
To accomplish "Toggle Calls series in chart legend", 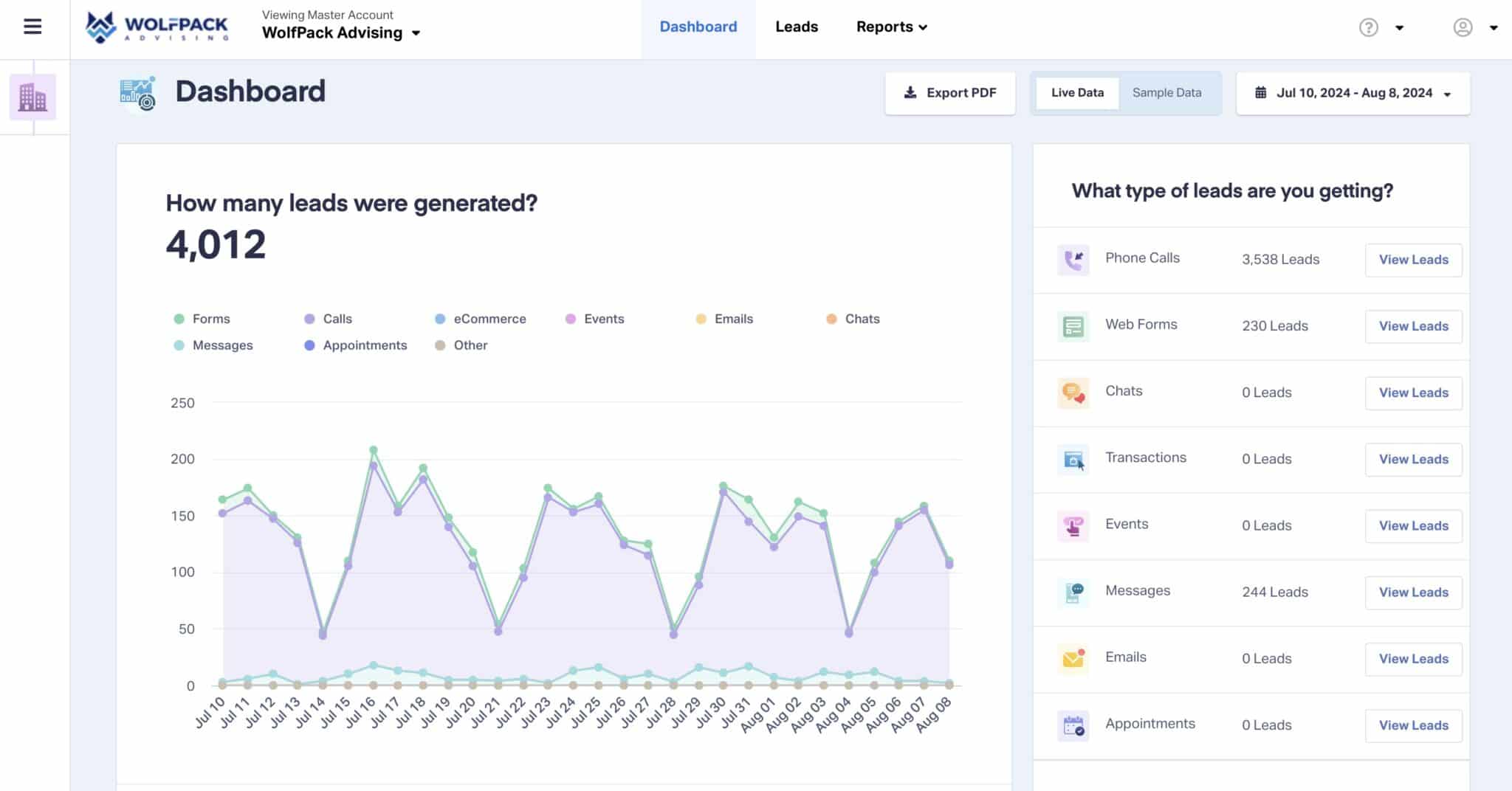I will click(x=328, y=319).
